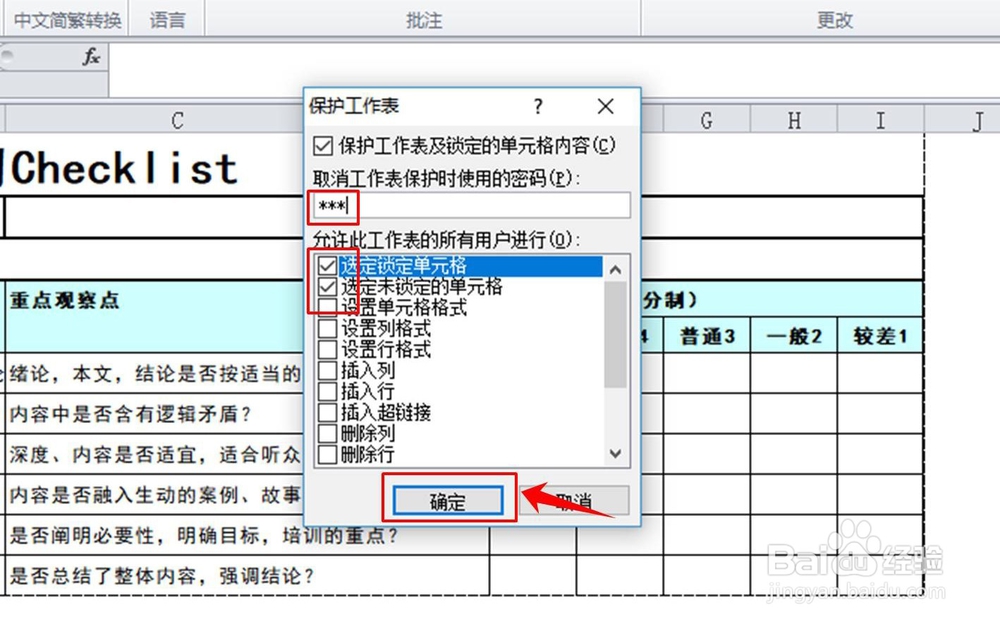The width and height of the screenshot is (1000, 626).
Task: Uncheck 保护工作表及锁定的单元格内容 at dialog top
Action: pos(323,145)
